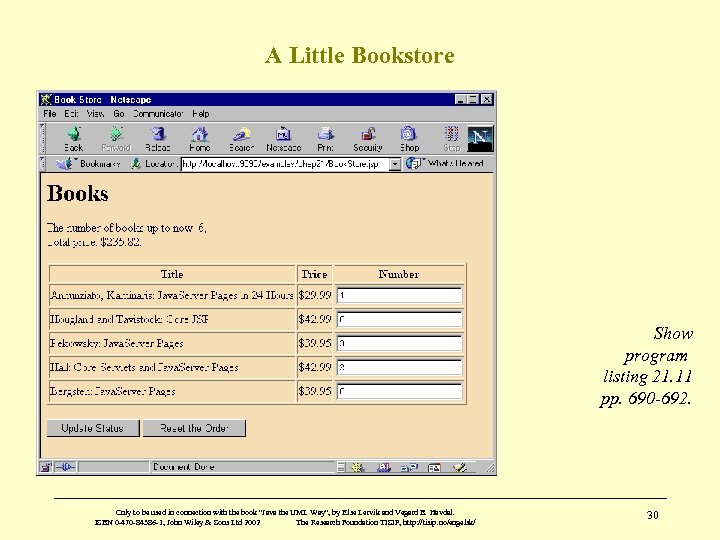Click the Reset the Order button
The width and height of the screenshot is (720, 540).
(x=194, y=428)
